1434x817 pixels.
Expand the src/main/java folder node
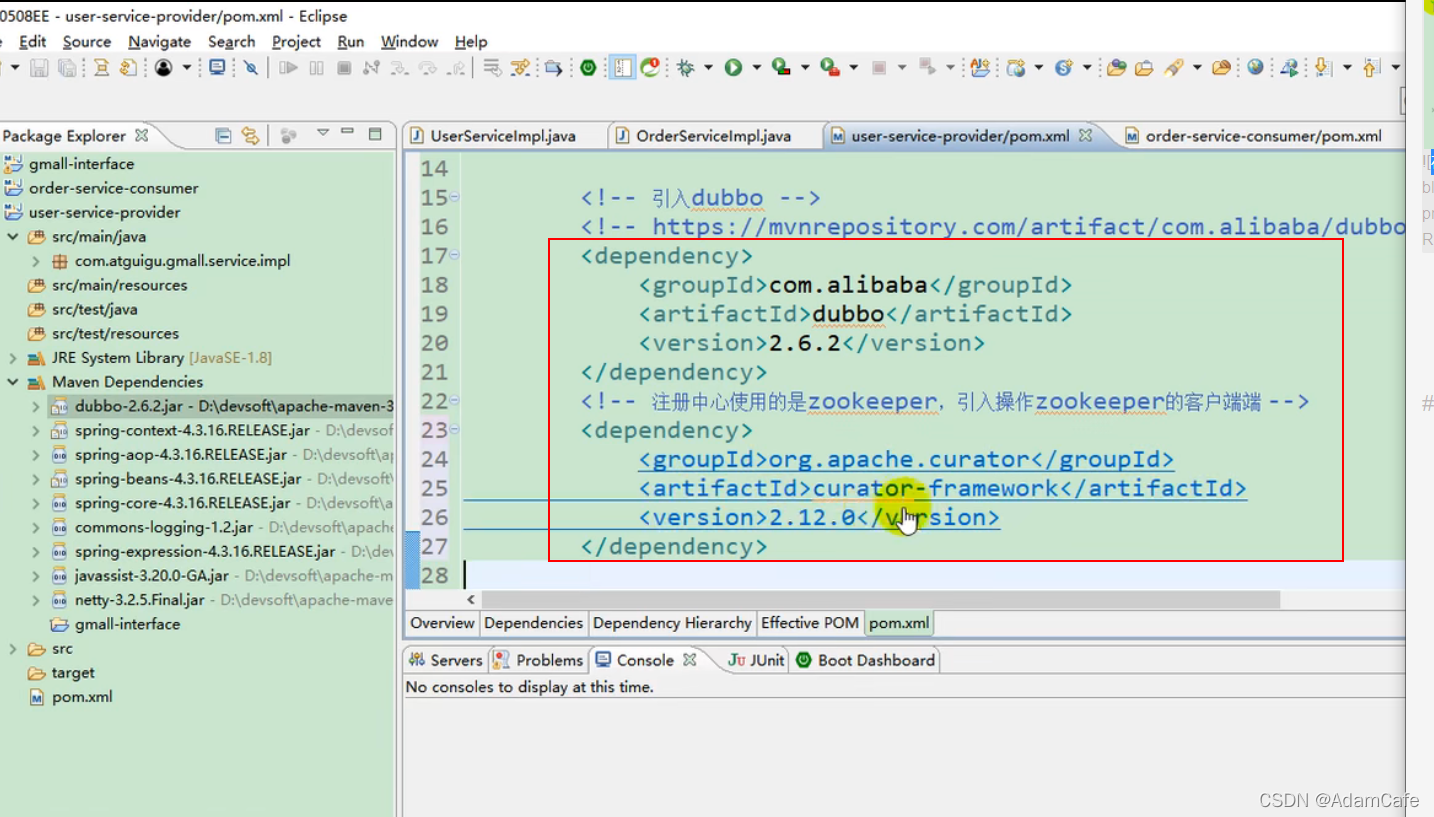13,237
